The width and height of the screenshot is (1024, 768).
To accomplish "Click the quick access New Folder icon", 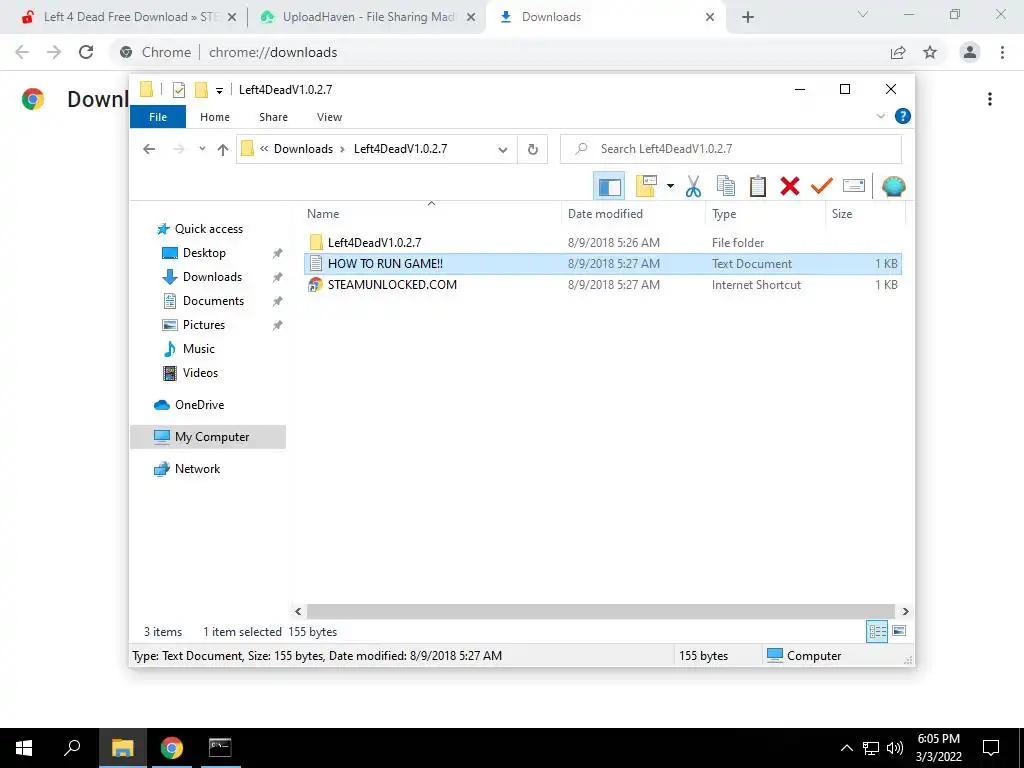I will coord(202,89).
